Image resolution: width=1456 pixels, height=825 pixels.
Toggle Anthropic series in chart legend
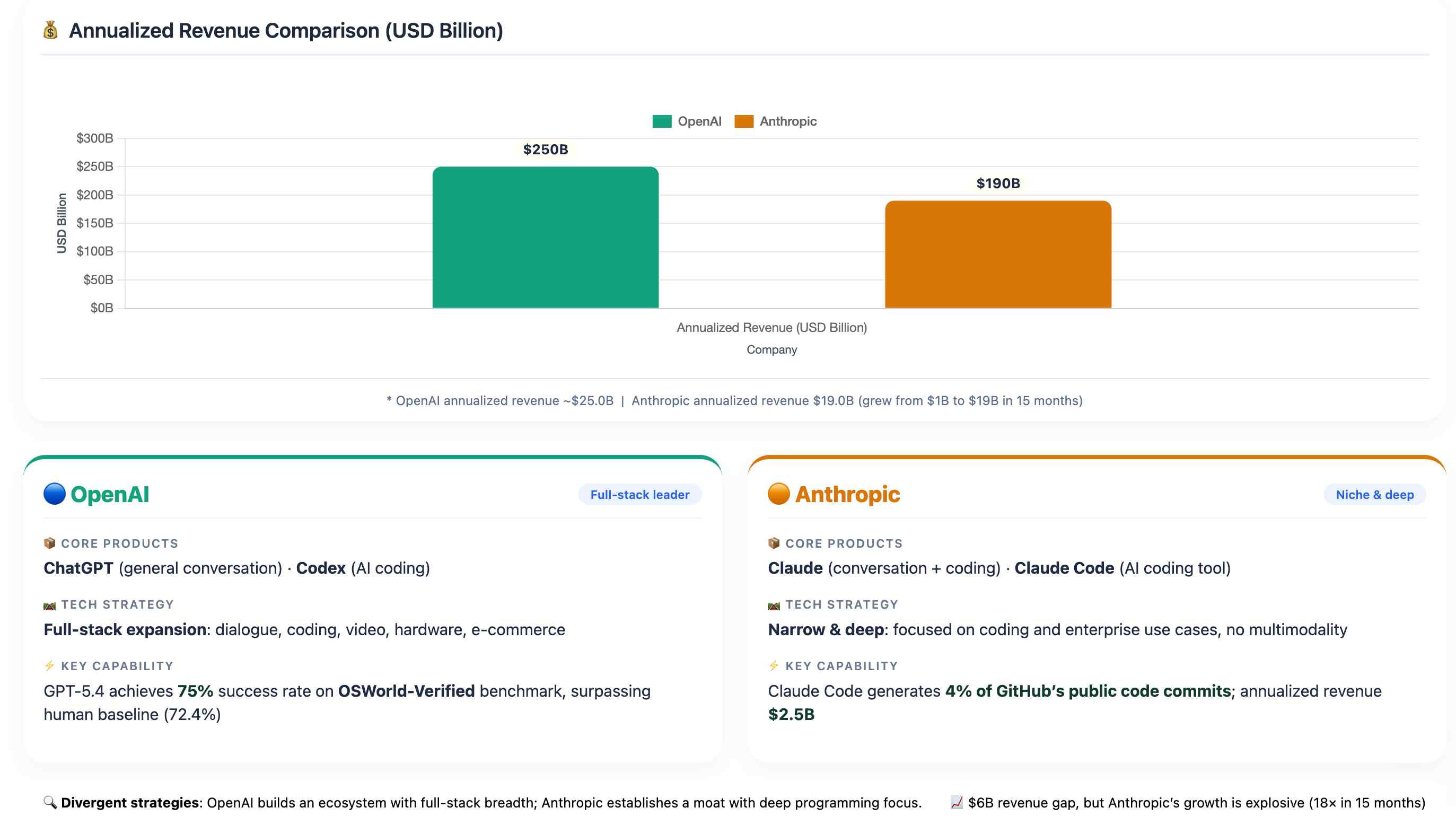pos(787,121)
